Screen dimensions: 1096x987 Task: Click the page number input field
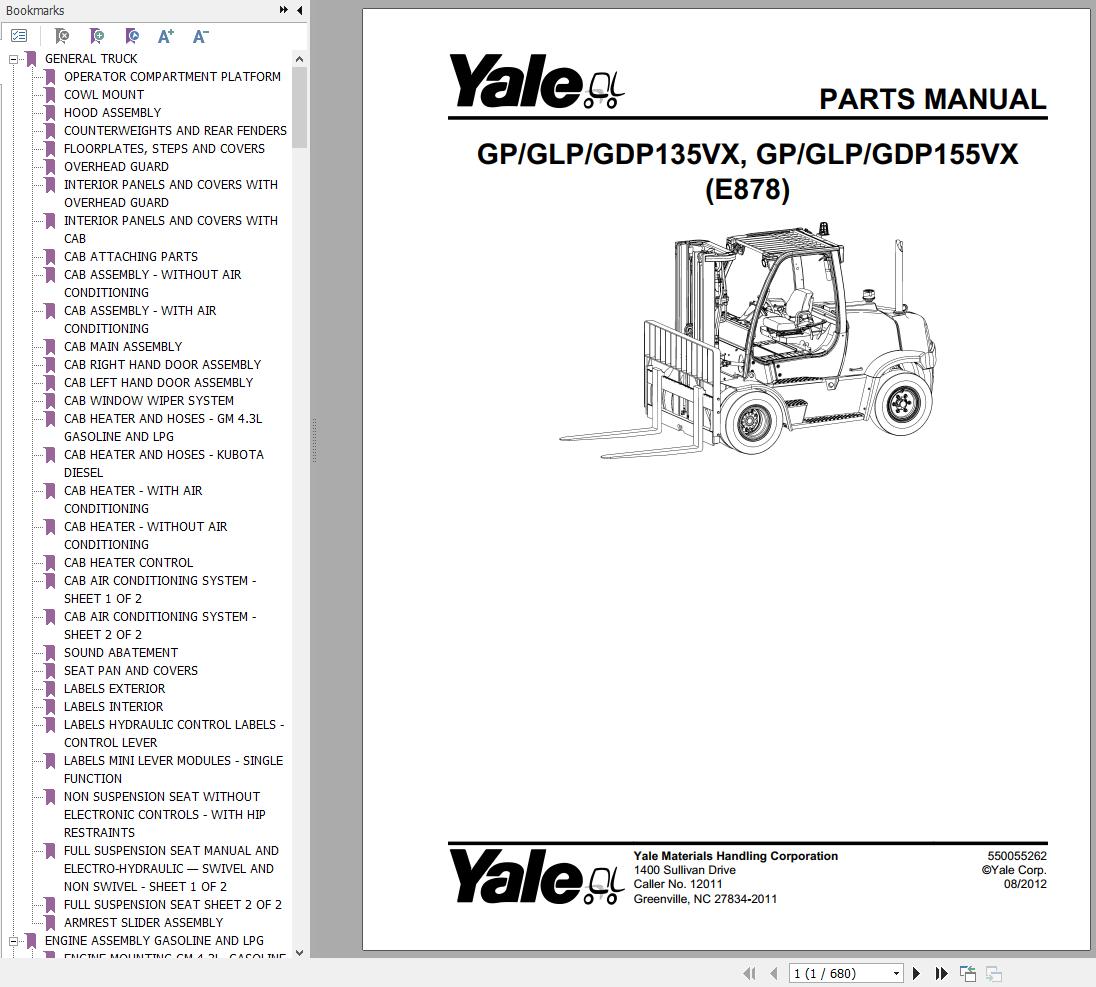(x=839, y=973)
